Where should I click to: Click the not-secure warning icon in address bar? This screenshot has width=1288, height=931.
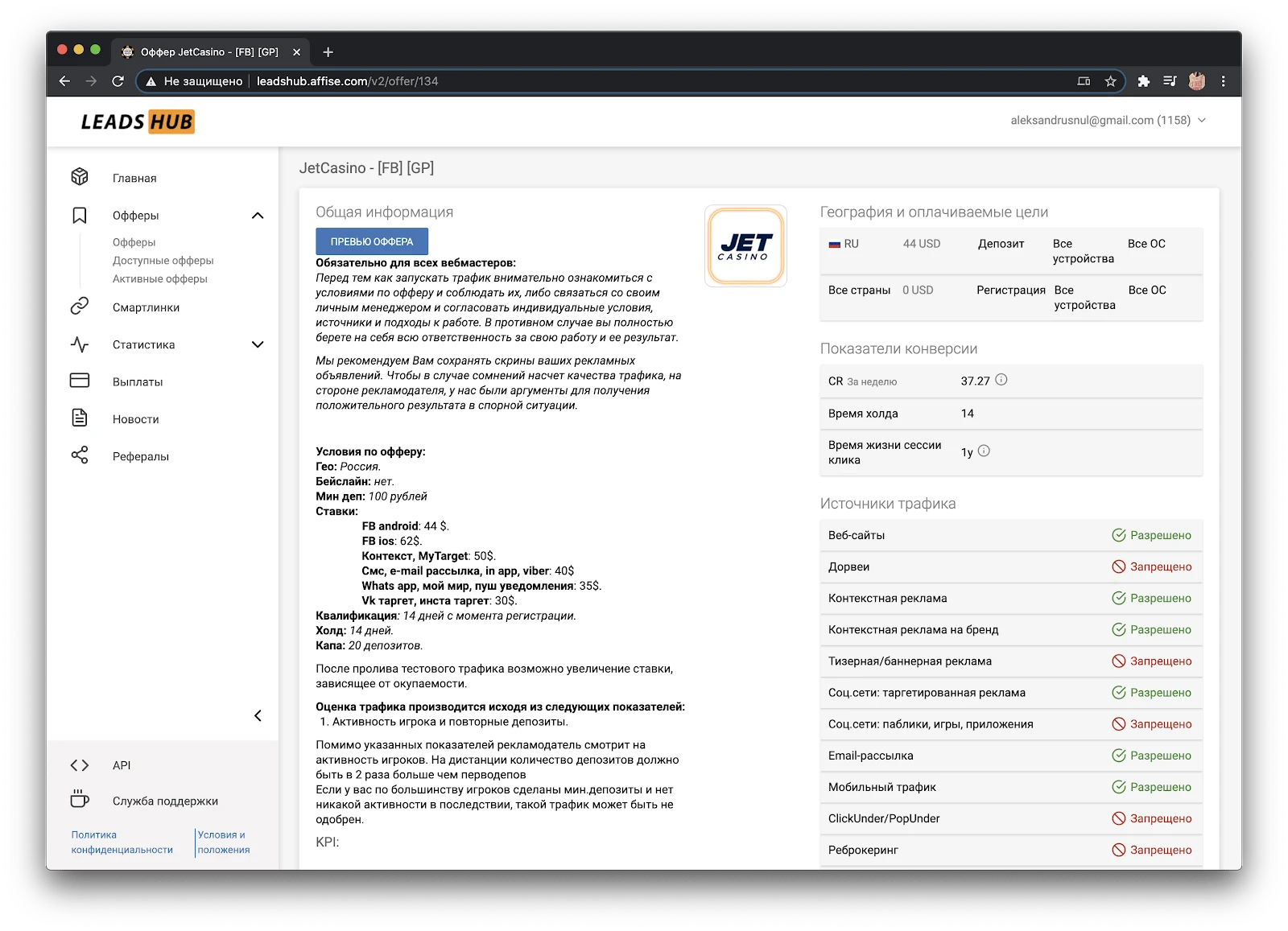(x=151, y=81)
